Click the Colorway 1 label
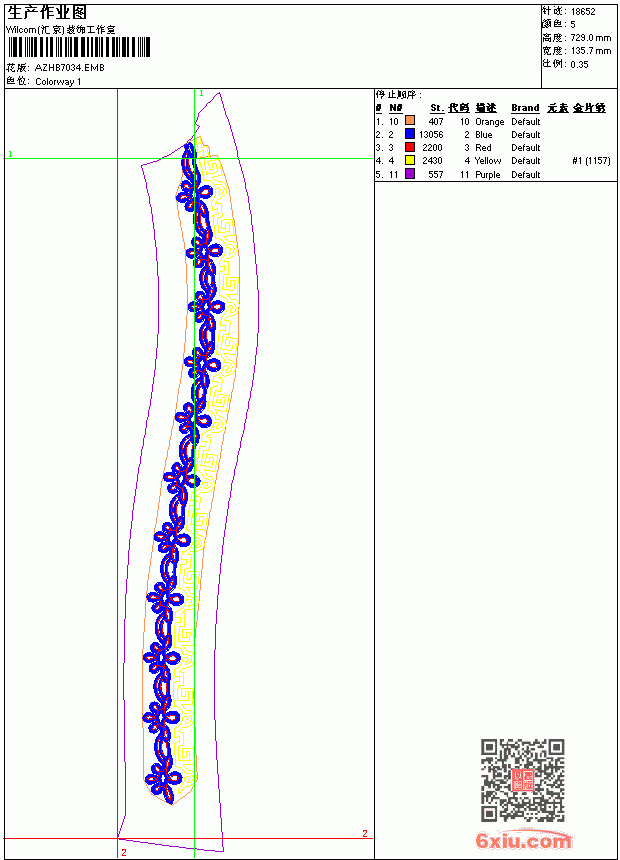Screen dimensions: 620x860 pyautogui.click(x=58, y=82)
